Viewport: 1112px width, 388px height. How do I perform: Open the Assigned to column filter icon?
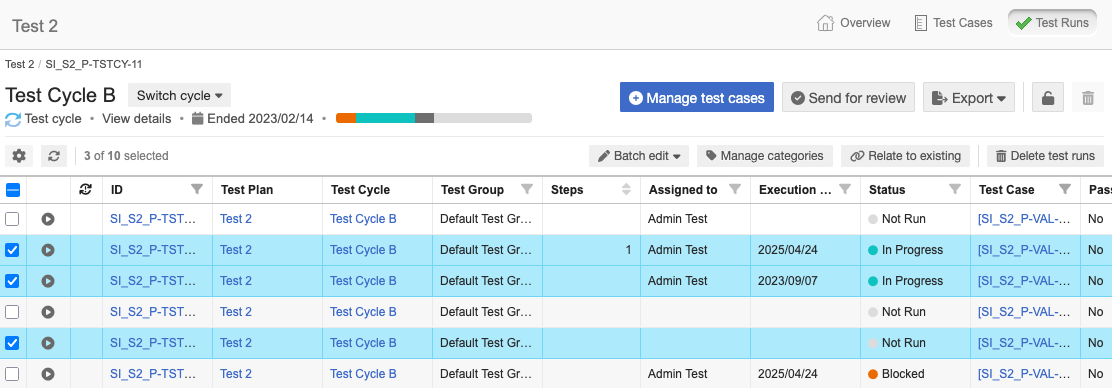(x=735, y=189)
